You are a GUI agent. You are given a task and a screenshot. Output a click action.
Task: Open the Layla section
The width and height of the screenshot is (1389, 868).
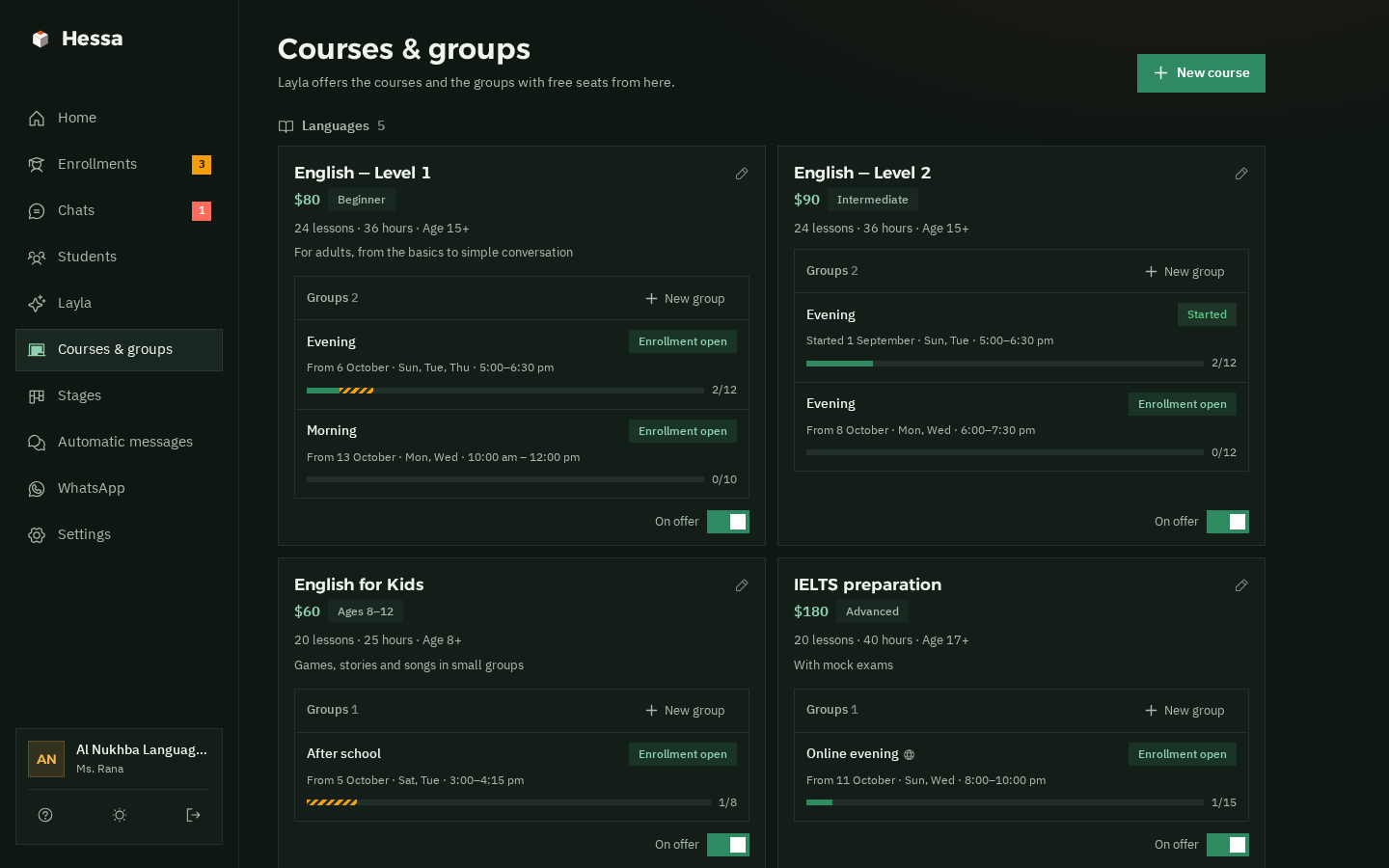(x=119, y=303)
